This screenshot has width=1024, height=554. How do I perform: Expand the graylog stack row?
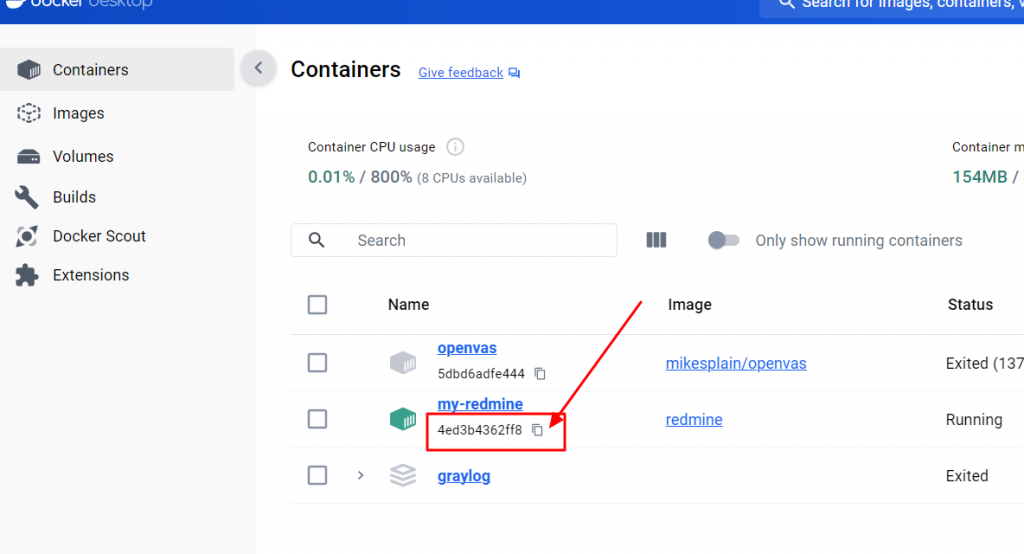coord(360,475)
